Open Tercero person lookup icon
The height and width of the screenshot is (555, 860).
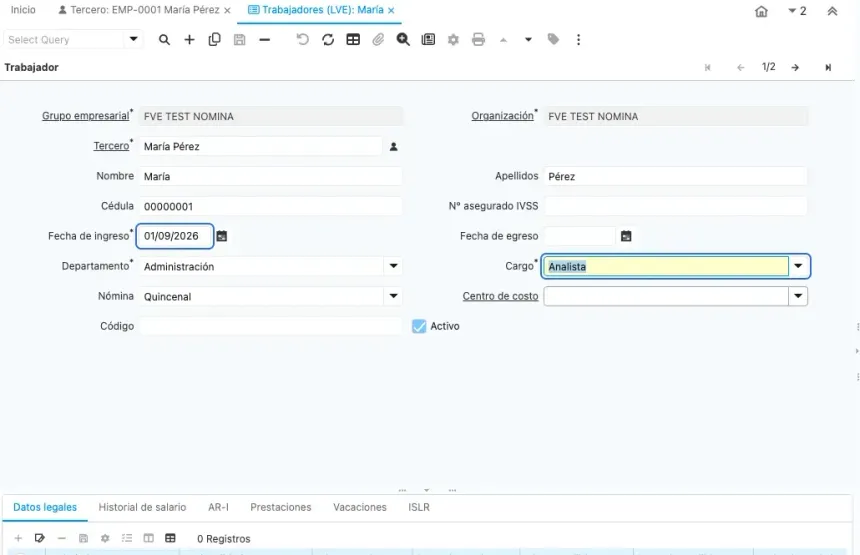coord(393,146)
